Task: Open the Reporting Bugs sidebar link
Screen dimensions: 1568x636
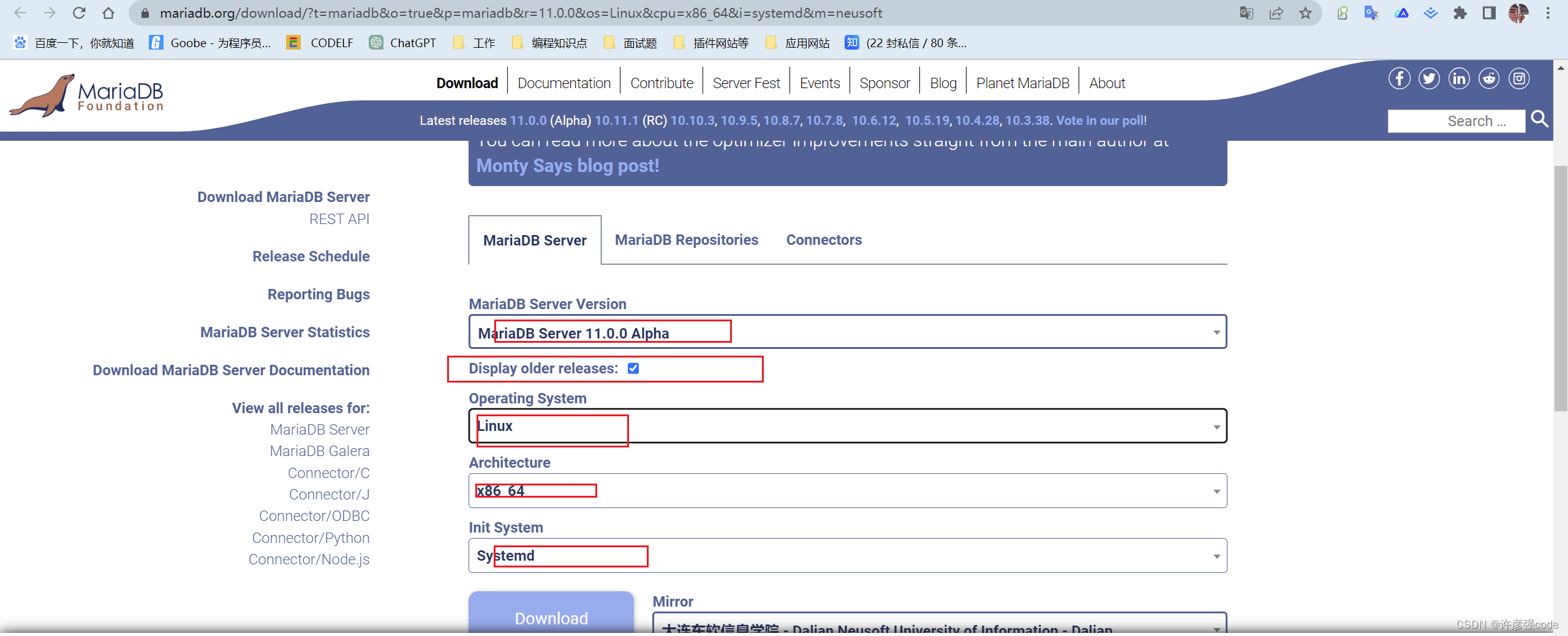Action: point(318,294)
